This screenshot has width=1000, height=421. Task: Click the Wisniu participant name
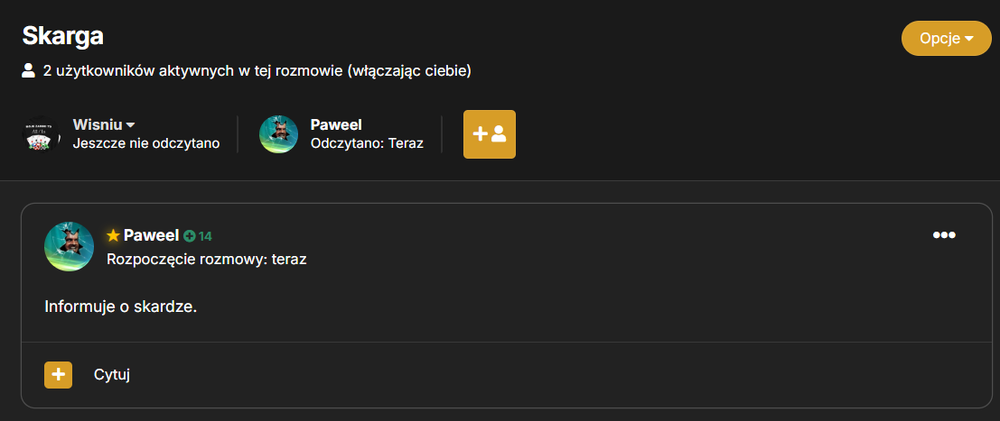click(x=97, y=125)
